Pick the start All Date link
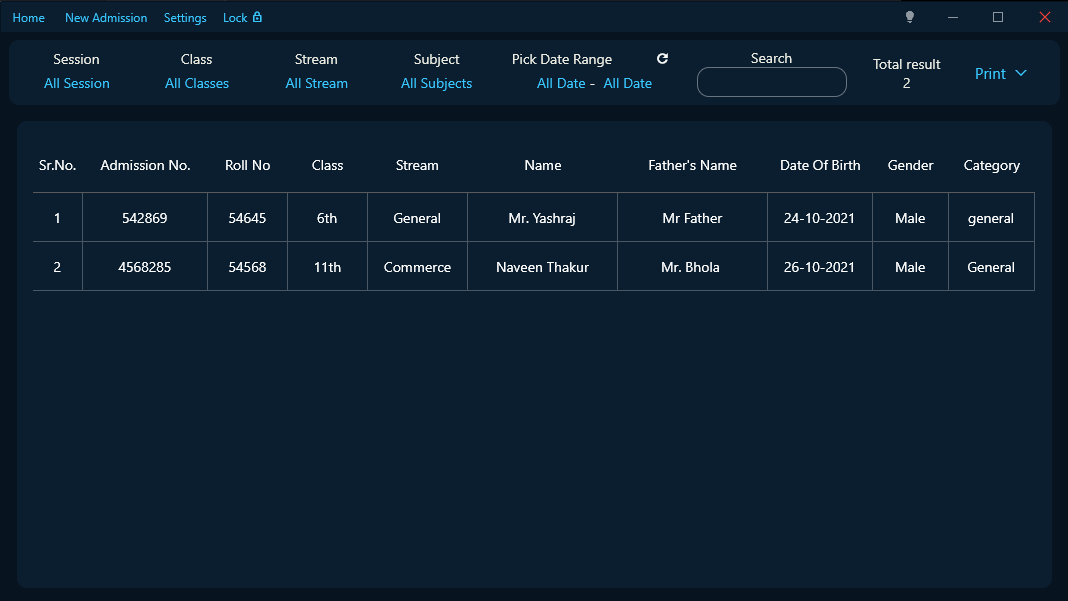Screen dimensions: 1068x601 click(x=561, y=84)
